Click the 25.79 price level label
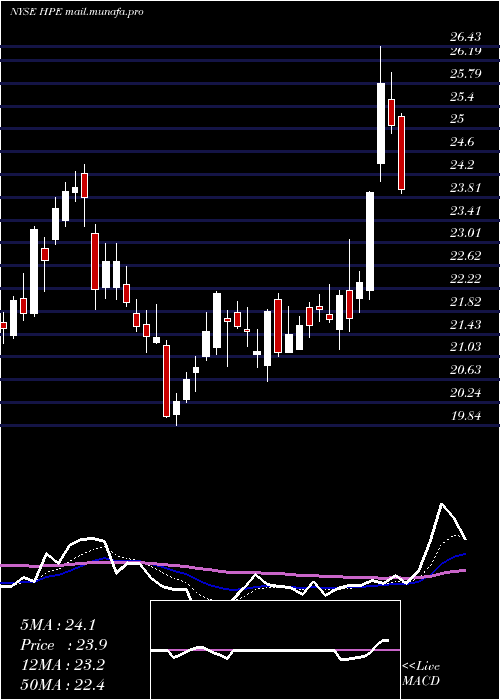 [x=466, y=73]
